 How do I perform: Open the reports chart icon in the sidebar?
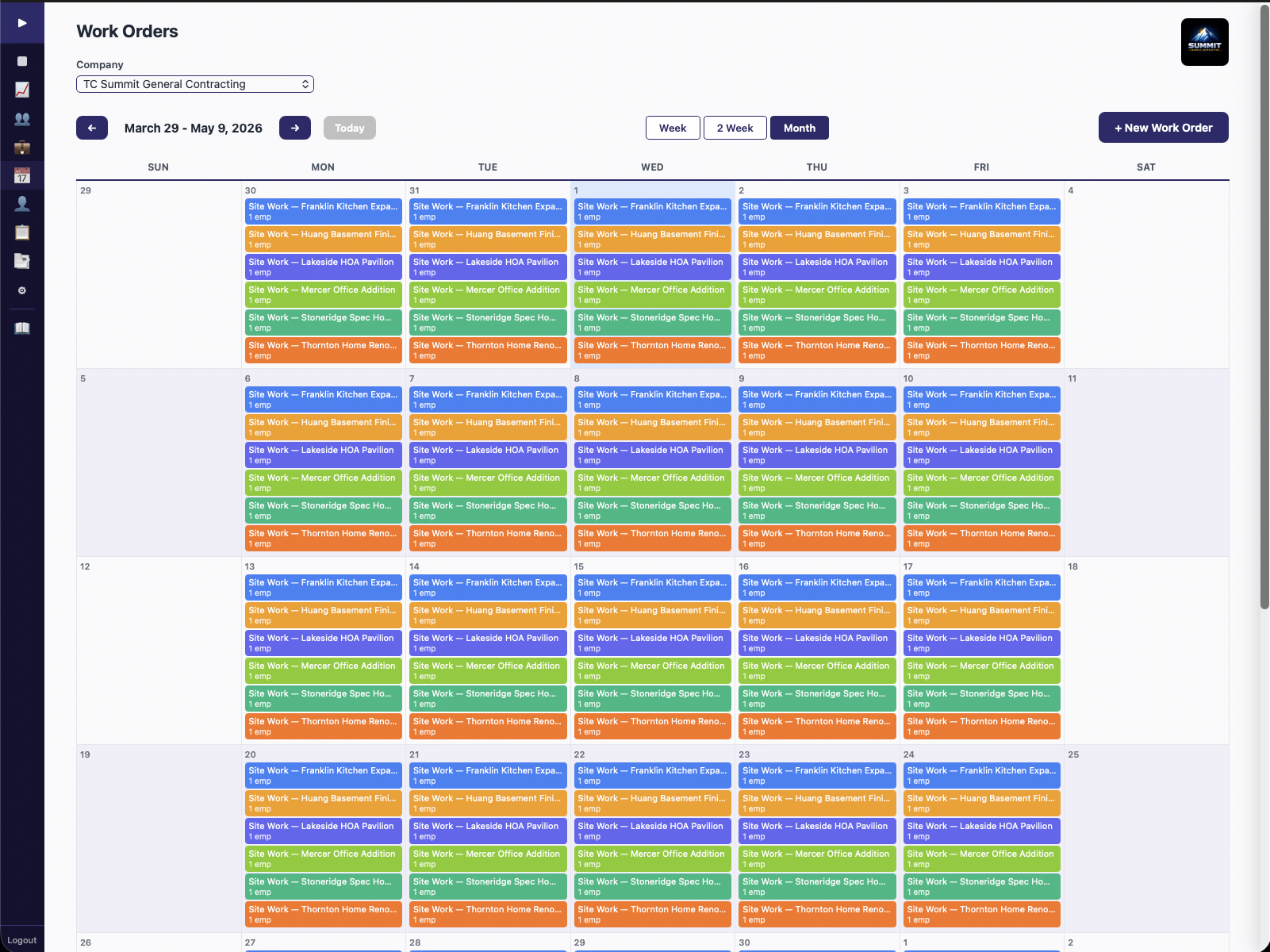pos(21,90)
